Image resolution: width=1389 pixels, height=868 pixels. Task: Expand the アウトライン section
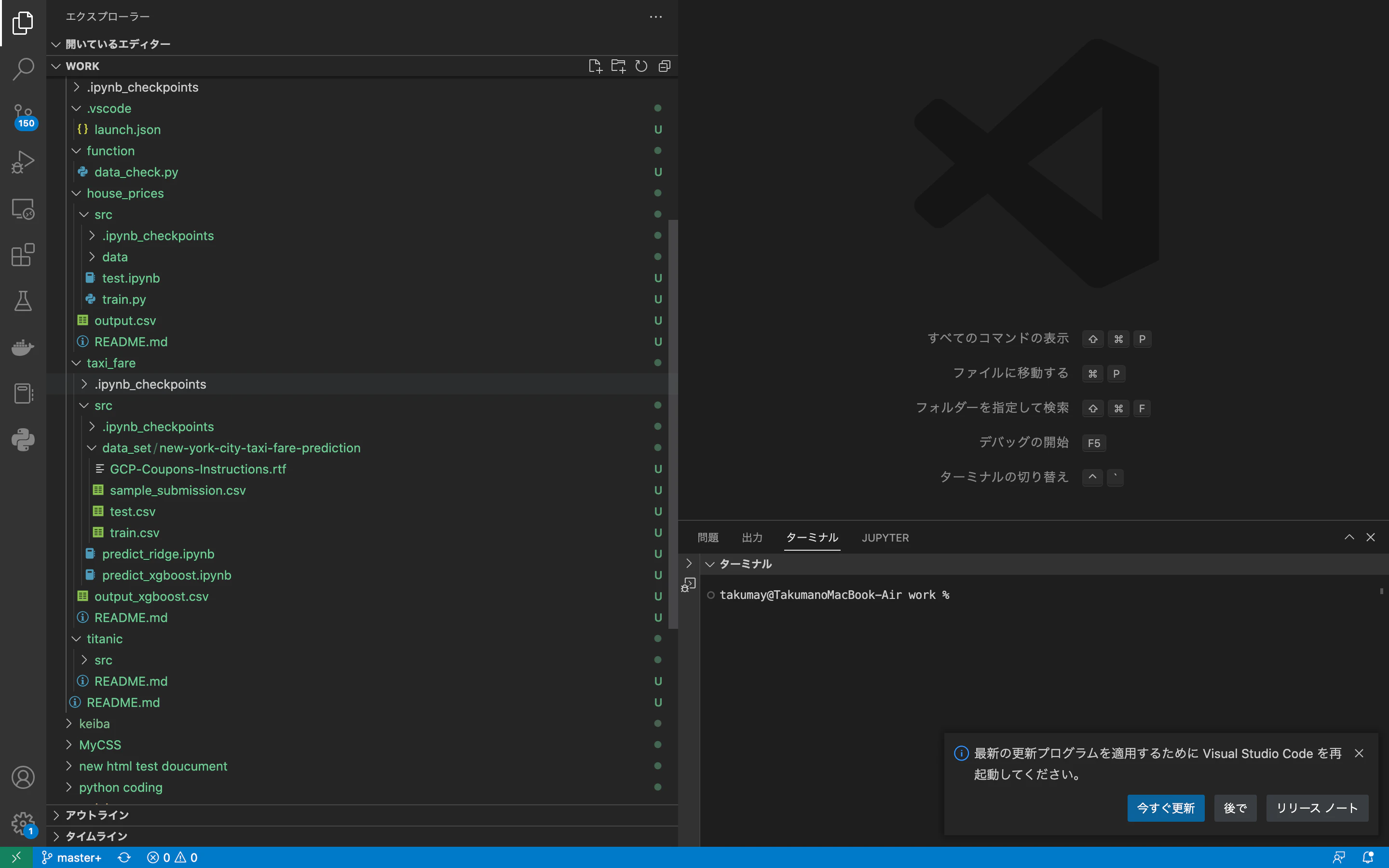362,815
